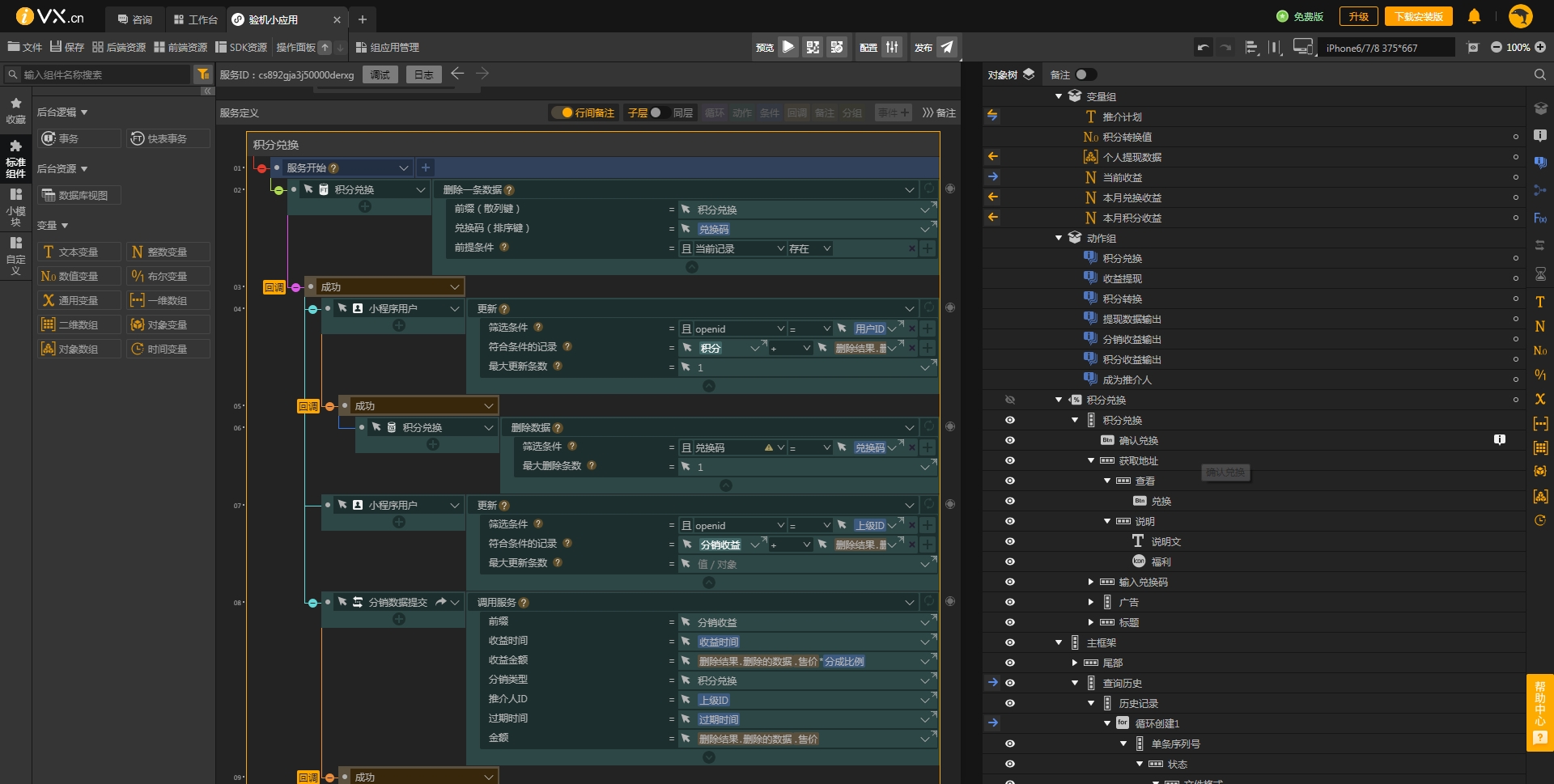Open the 删除一条数据 action dropdown

[910, 190]
